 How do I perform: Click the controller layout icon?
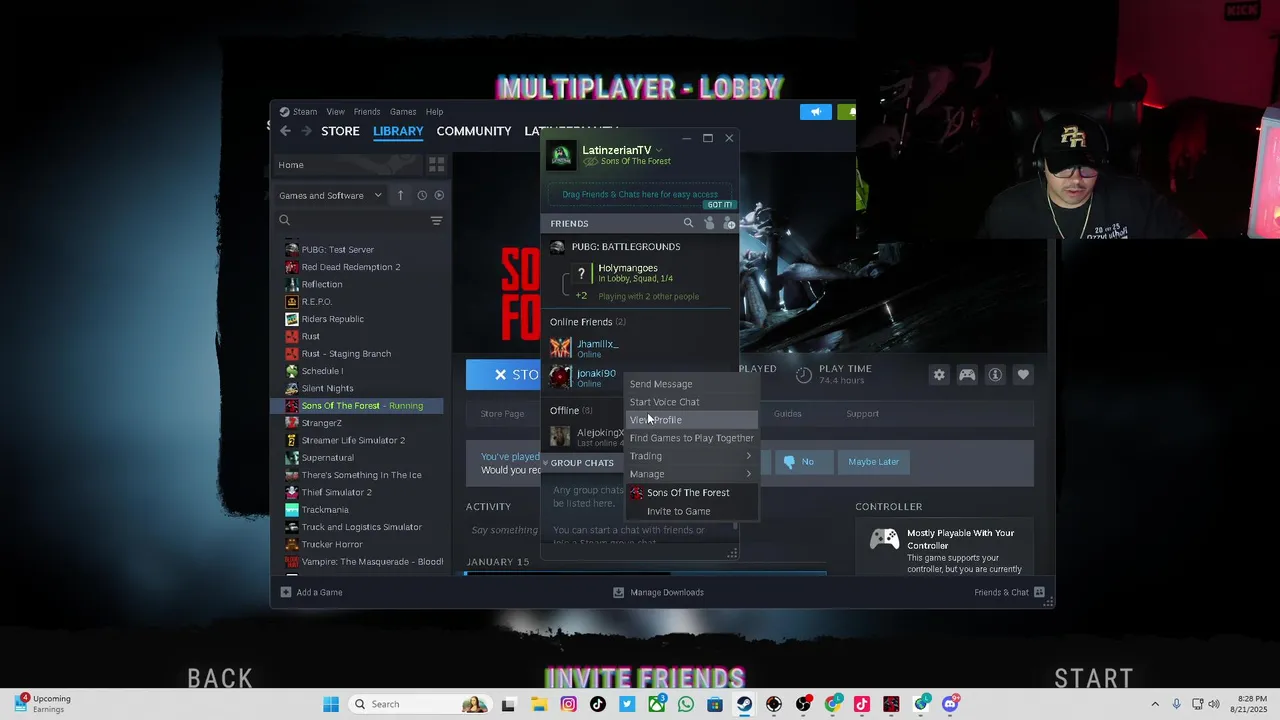pyautogui.click(x=967, y=375)
